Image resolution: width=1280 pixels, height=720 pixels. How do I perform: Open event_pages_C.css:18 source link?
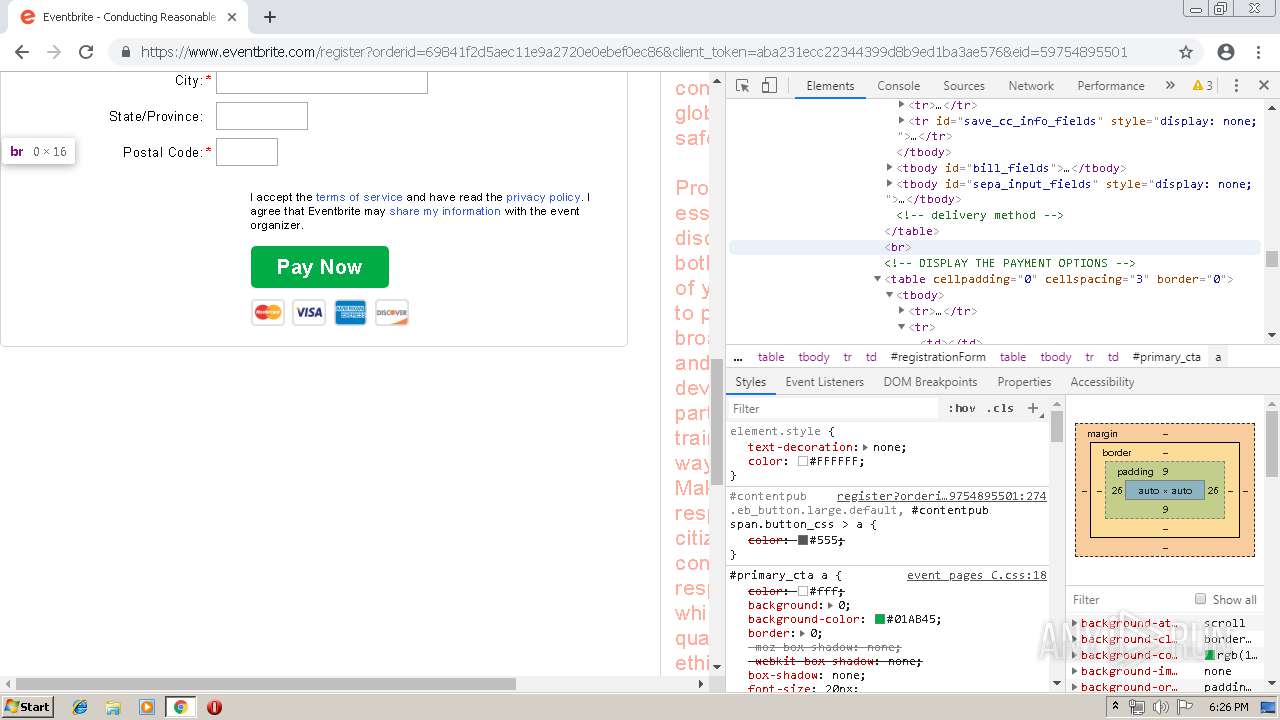pos(976,575)
